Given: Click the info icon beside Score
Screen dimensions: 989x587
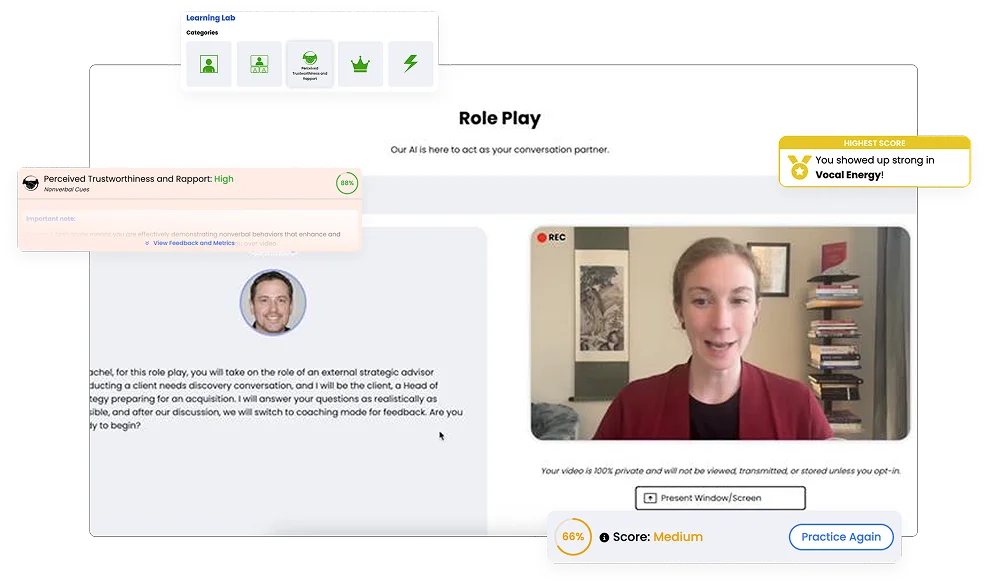Looking at the screenshot, I should (x=604, y=537).
